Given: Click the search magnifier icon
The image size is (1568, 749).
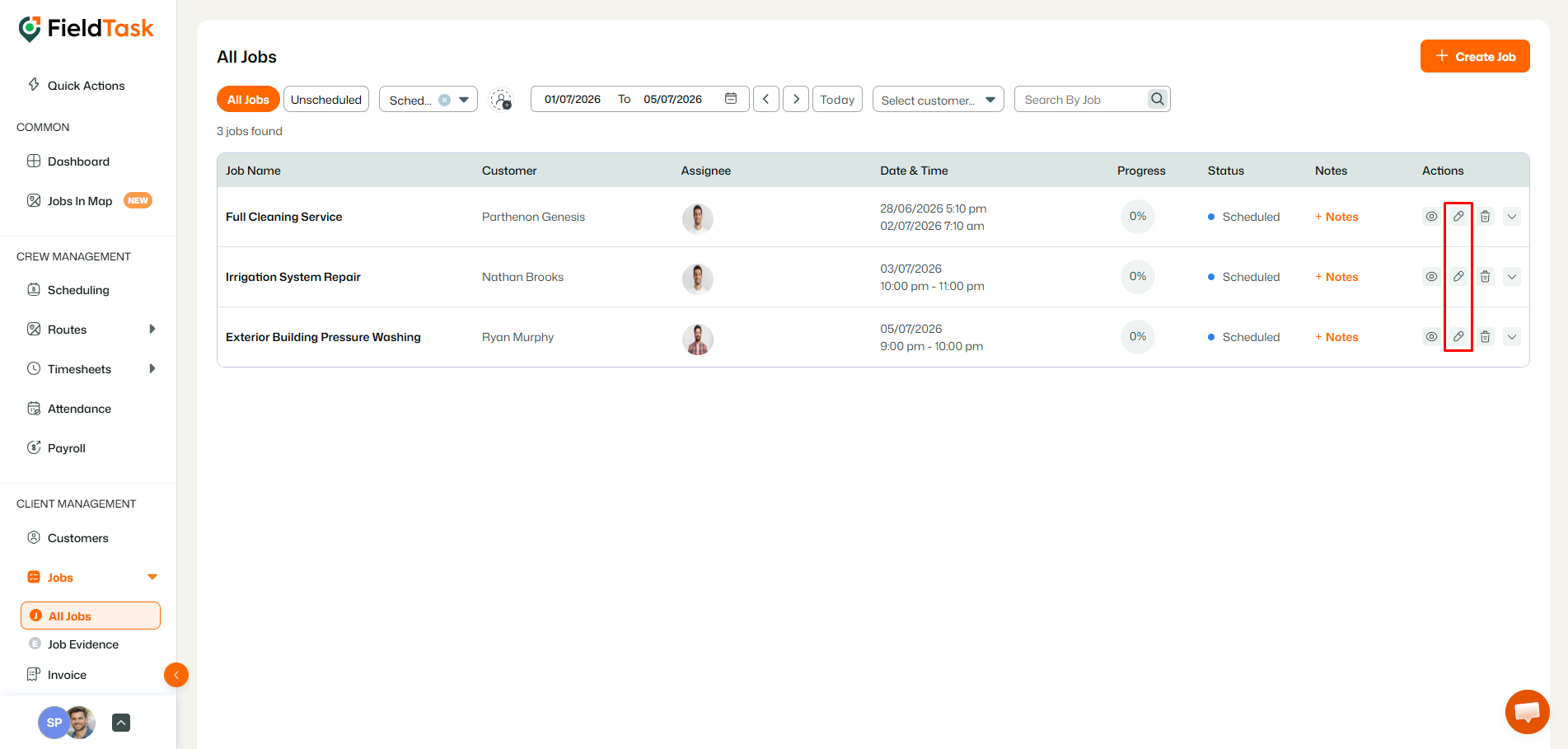Looking at the screenshot, I should pos(1158,99).
